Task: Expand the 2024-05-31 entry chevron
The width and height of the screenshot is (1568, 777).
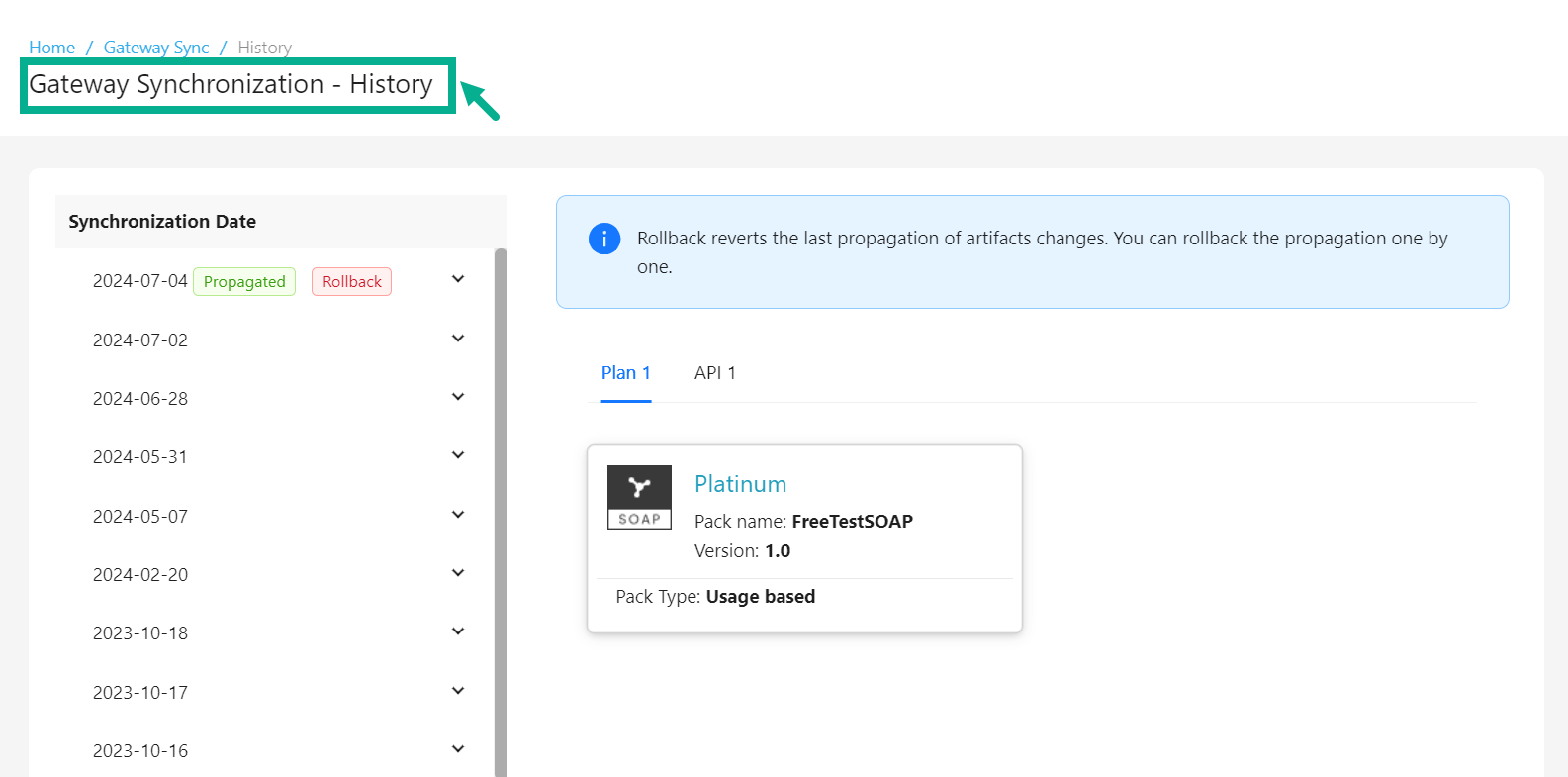Action: (458, 455)
